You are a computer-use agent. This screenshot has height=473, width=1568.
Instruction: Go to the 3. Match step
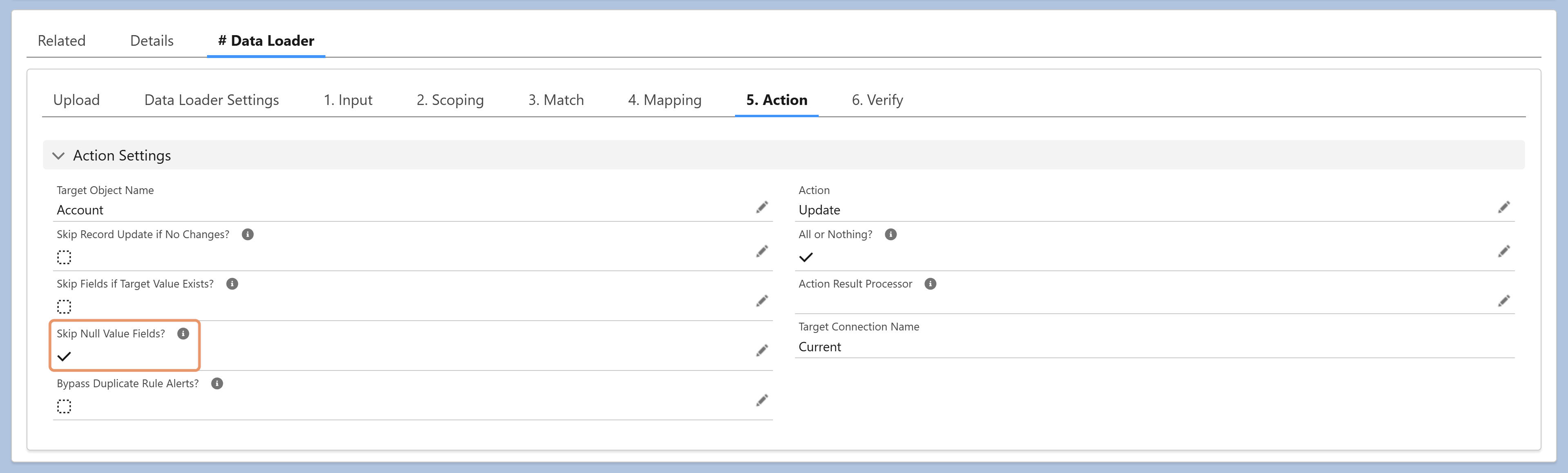[556, 100]
